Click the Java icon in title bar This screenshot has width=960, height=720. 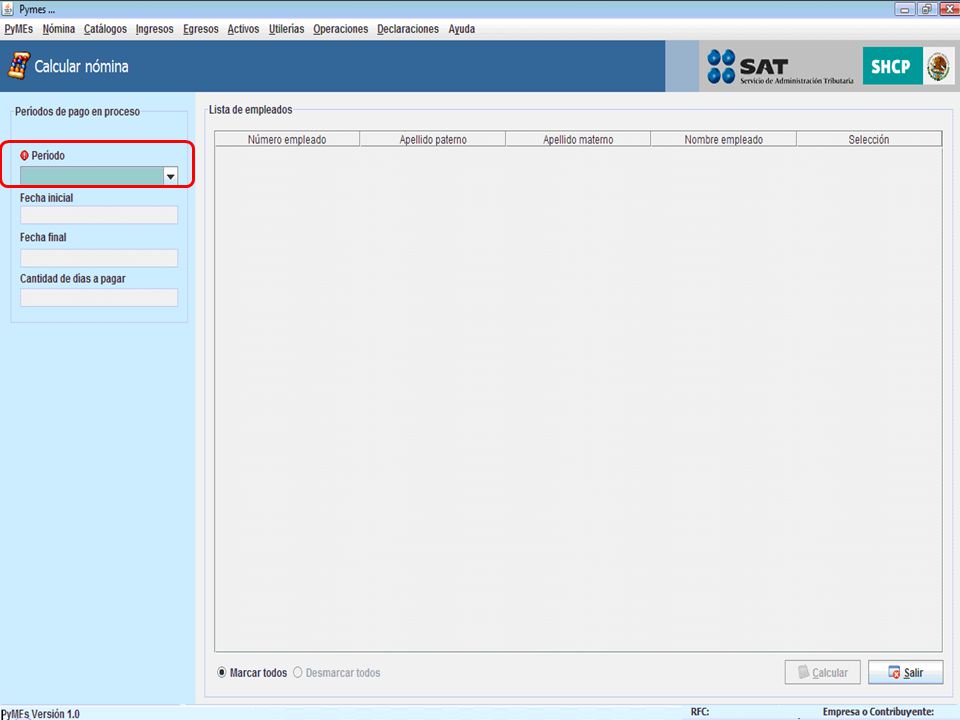coord(8,9)
